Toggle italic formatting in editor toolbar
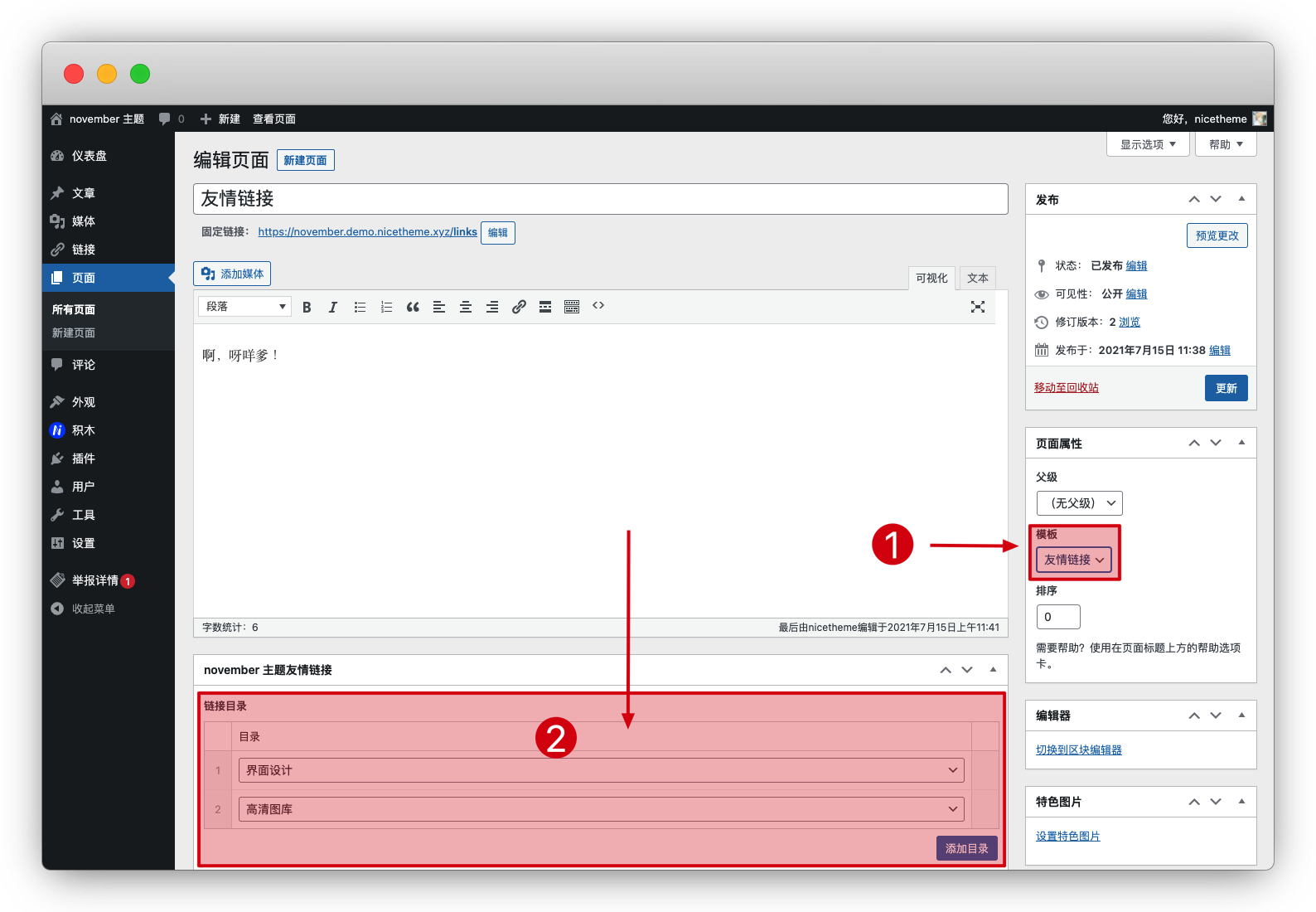Viewport: 1316px width, 912px height. [x=333, y=307]
